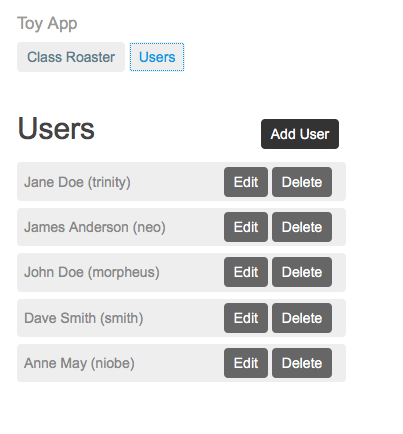
Task: Delete Dave Smith (smith)
Action: coord(302,318)
